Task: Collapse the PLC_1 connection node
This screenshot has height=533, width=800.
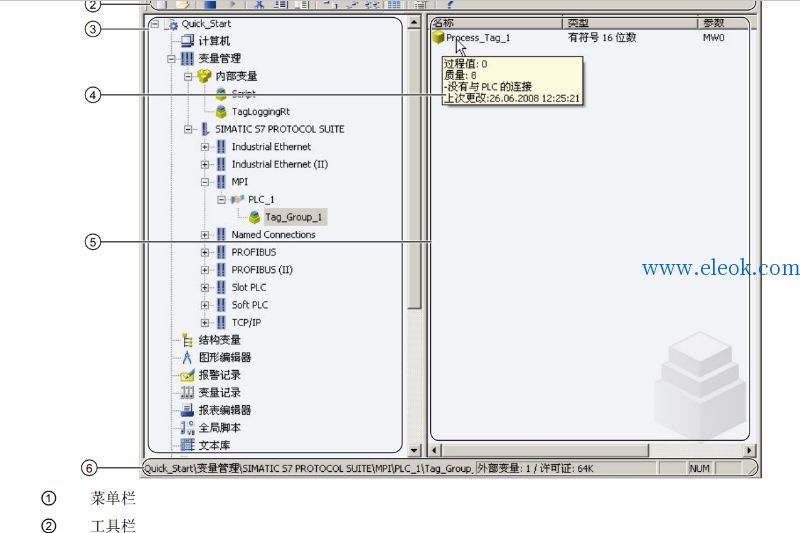Action: click(x=221, y=199)
